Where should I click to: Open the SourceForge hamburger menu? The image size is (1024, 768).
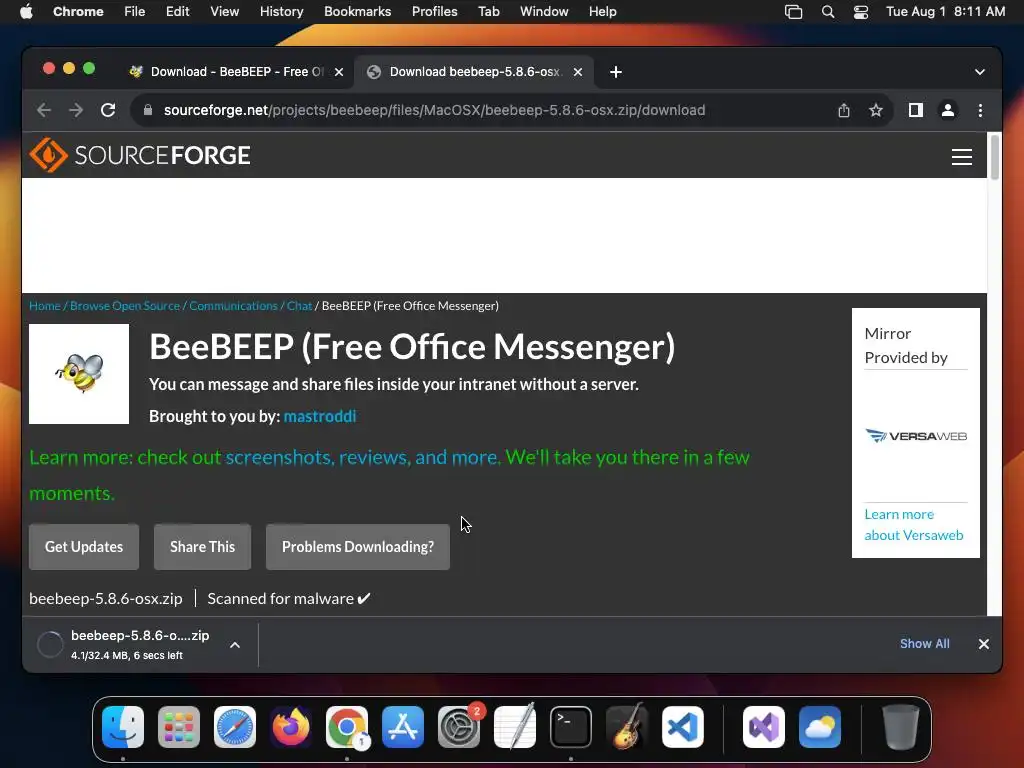pyautogui.click(x=961, y=157)
